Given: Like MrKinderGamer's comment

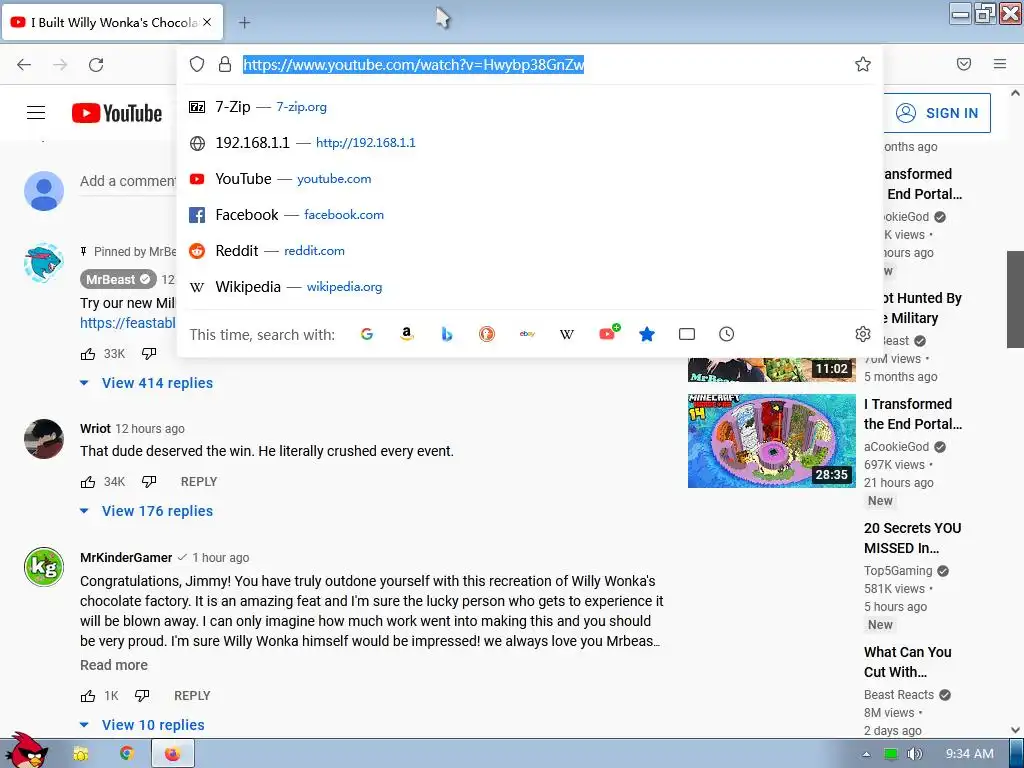Looking at the screenshot, I should point(88,696).
